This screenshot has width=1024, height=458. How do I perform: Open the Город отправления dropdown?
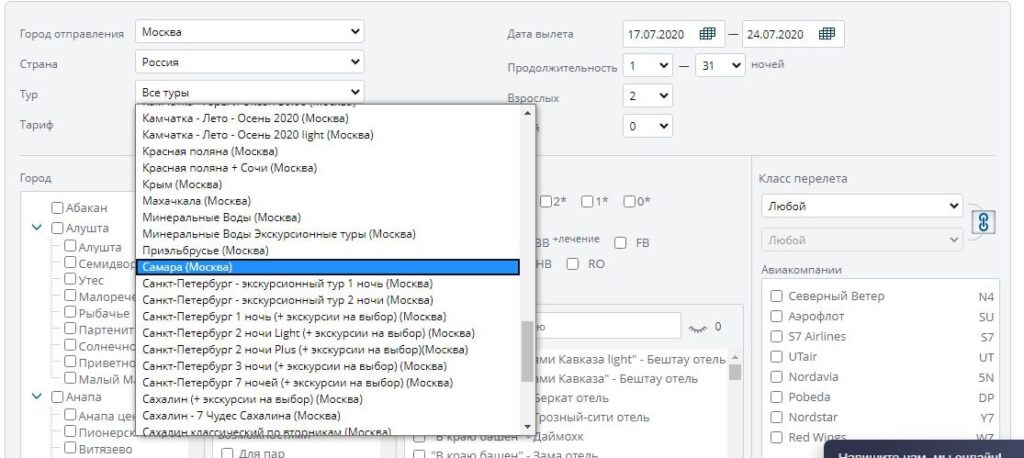coord(249,32)
